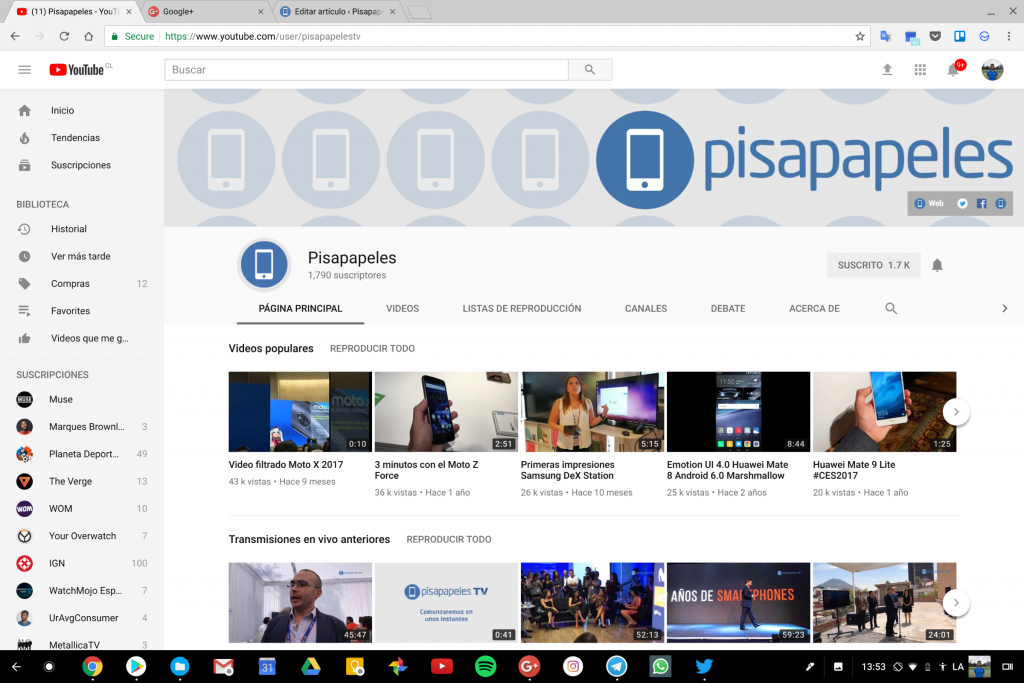Open The Verge subscription
Image resolution: width=1024 pixels, height=683 pixels.
(x=82, y=481)
